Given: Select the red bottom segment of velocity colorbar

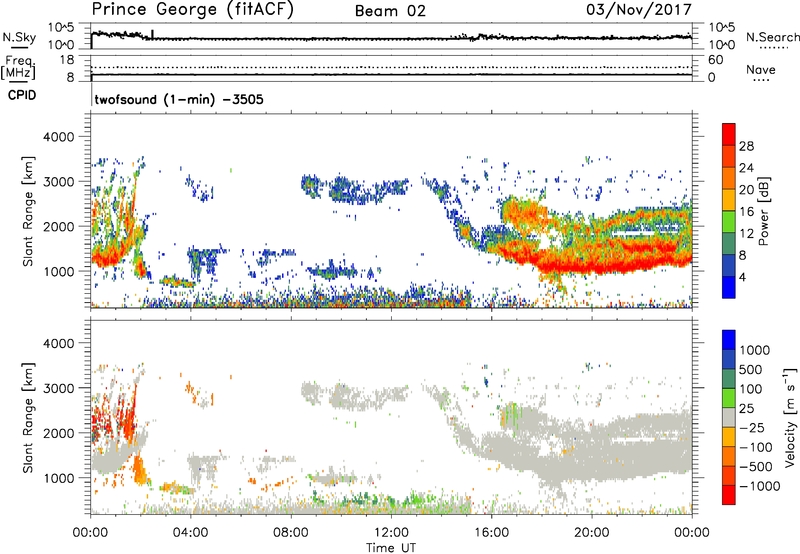Looking at the screenshot, I should [729, 495].
